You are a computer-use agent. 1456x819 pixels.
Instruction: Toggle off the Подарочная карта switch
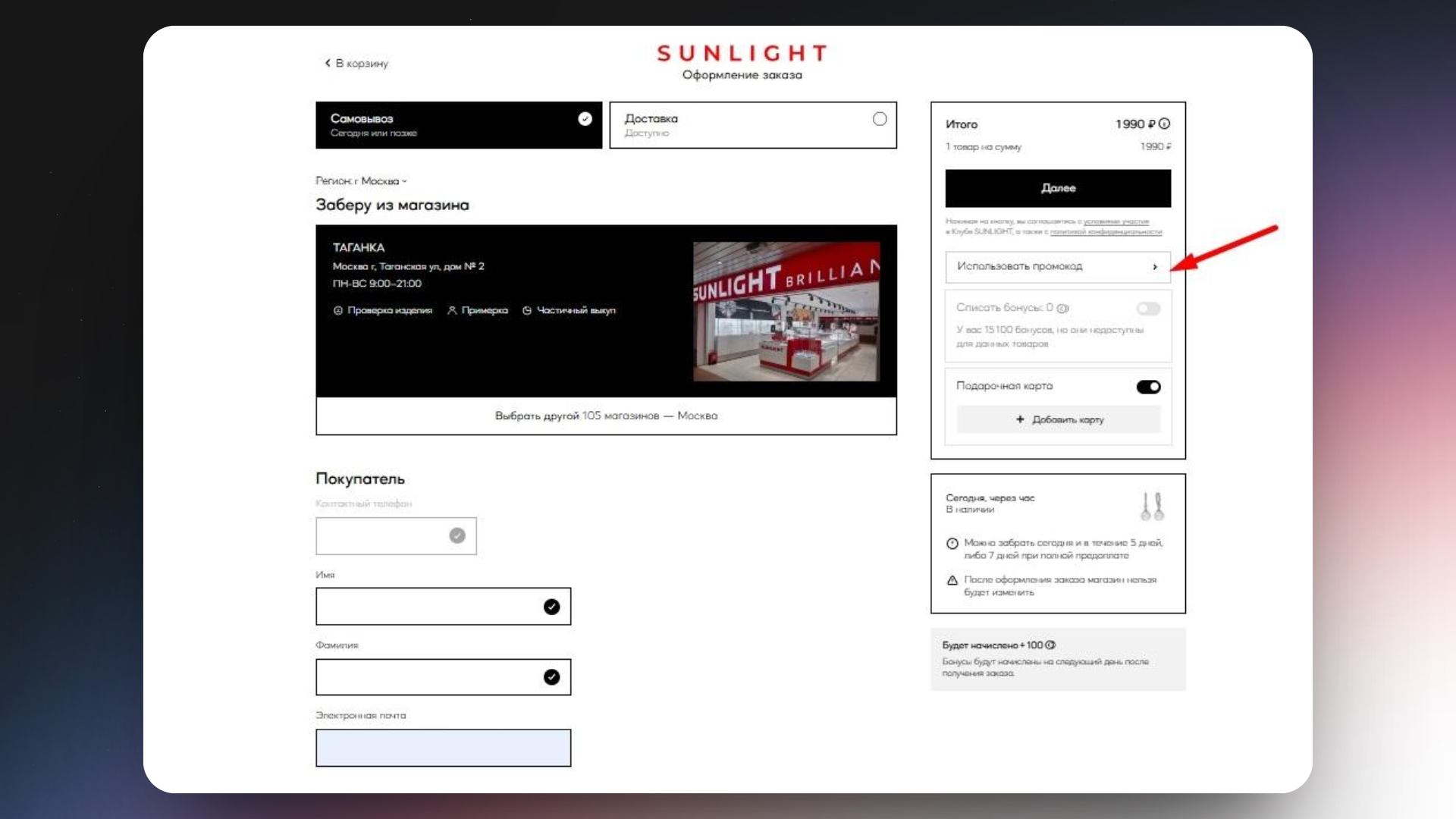pyautogui.click(x=1148, y=387)
